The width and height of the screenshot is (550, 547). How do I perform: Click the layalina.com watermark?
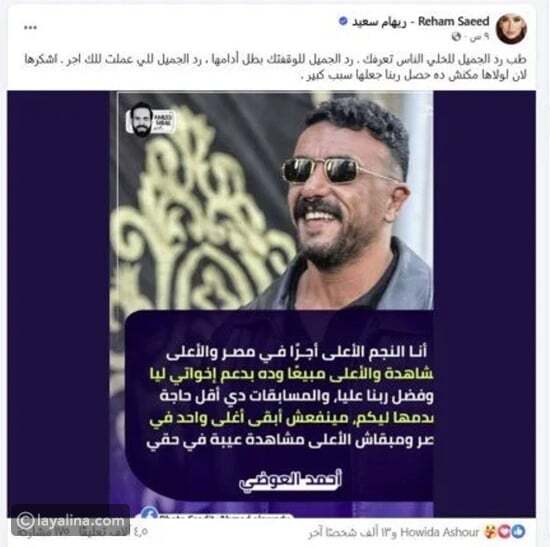coord(71,520)
